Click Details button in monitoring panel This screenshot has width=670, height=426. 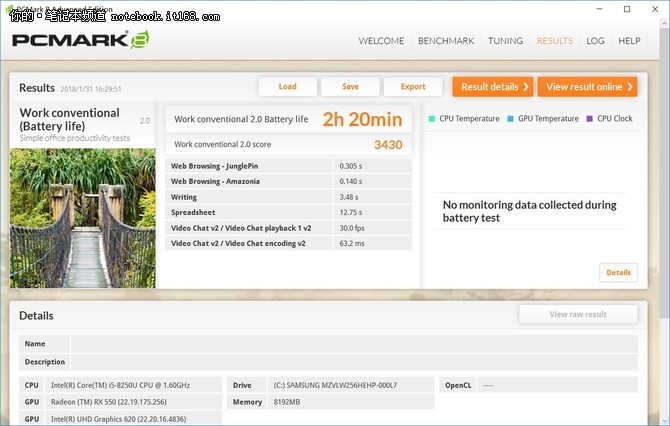point(618,272)
